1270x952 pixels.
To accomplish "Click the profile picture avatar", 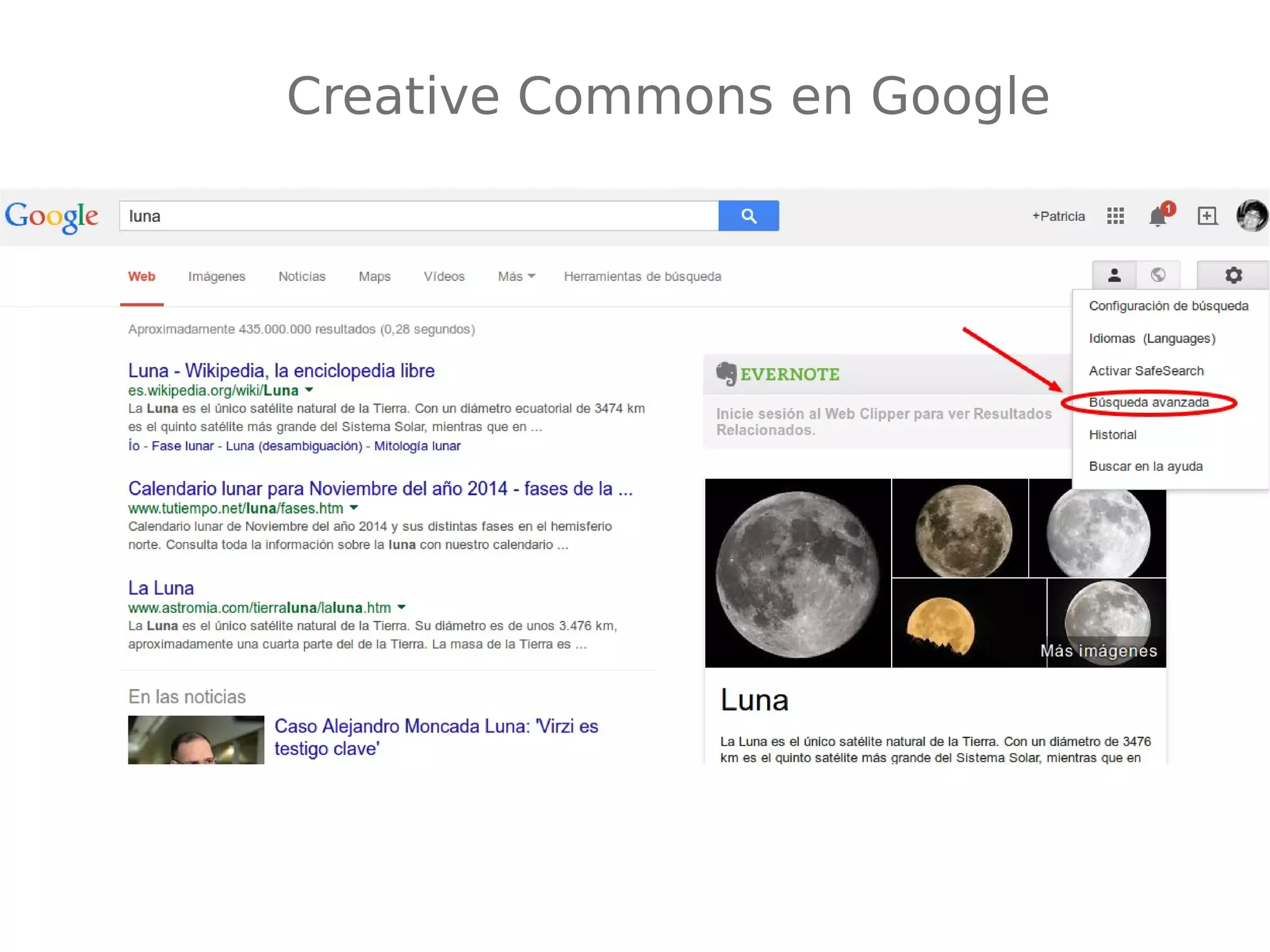I will click(x=1251, y=216).
